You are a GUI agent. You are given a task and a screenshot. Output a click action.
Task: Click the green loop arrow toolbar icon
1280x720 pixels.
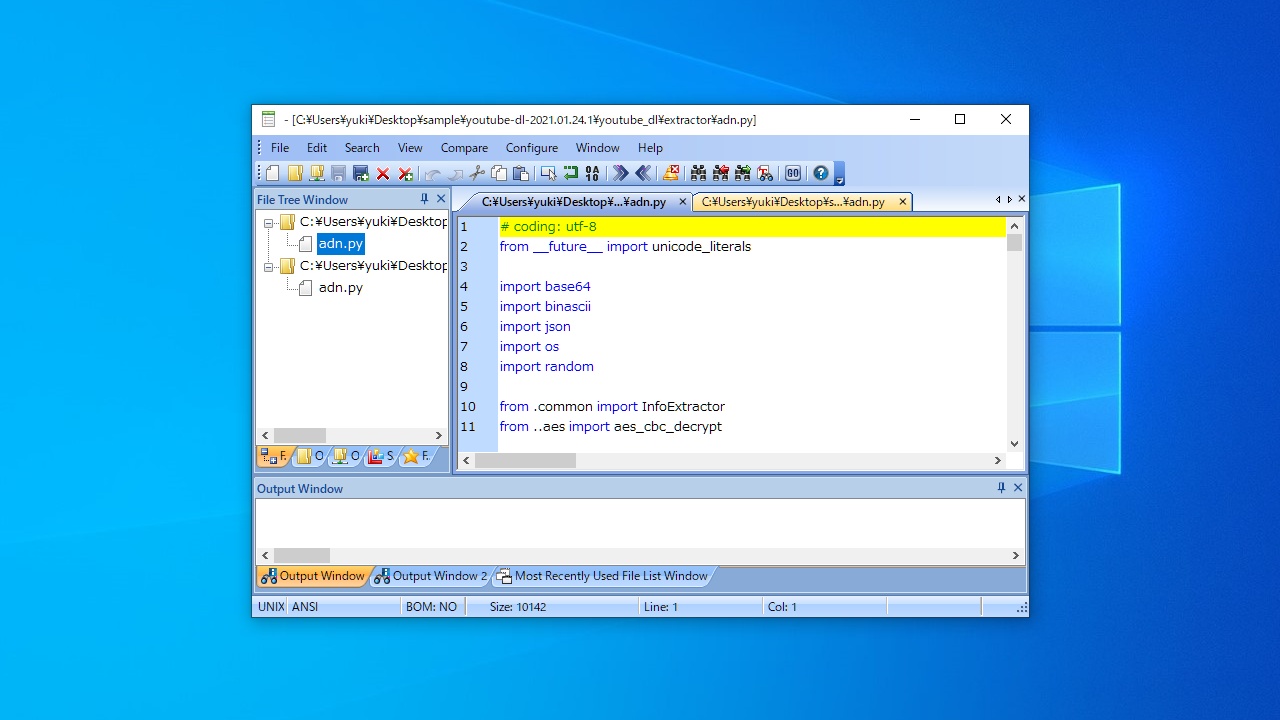click(570, 173)
